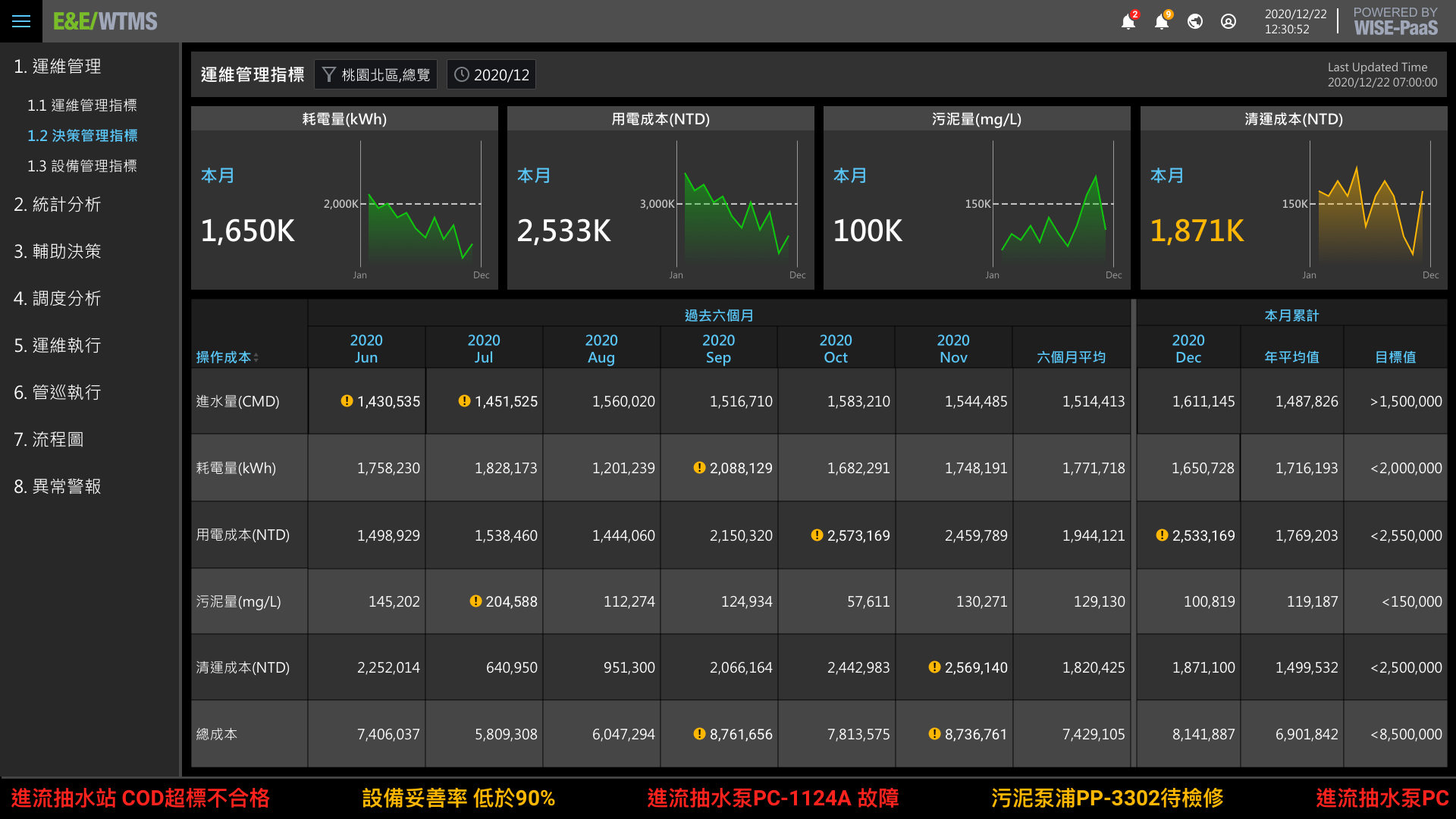The height and width of the screenshot is (819, 1456).
Task: Open red-badge alarm bell notifications
Action: (1128, 21)
